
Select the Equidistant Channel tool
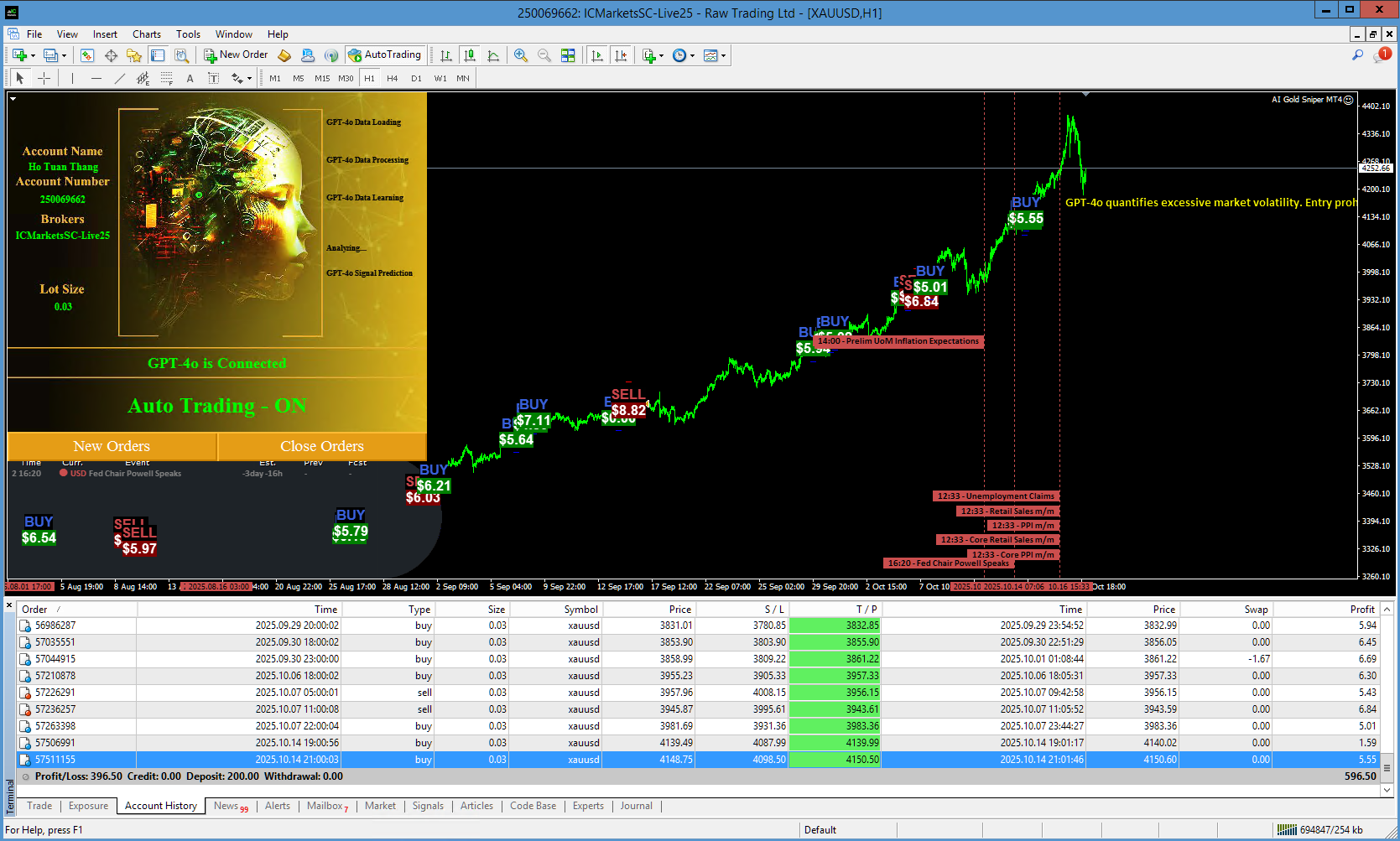click(x=143, y=78)
